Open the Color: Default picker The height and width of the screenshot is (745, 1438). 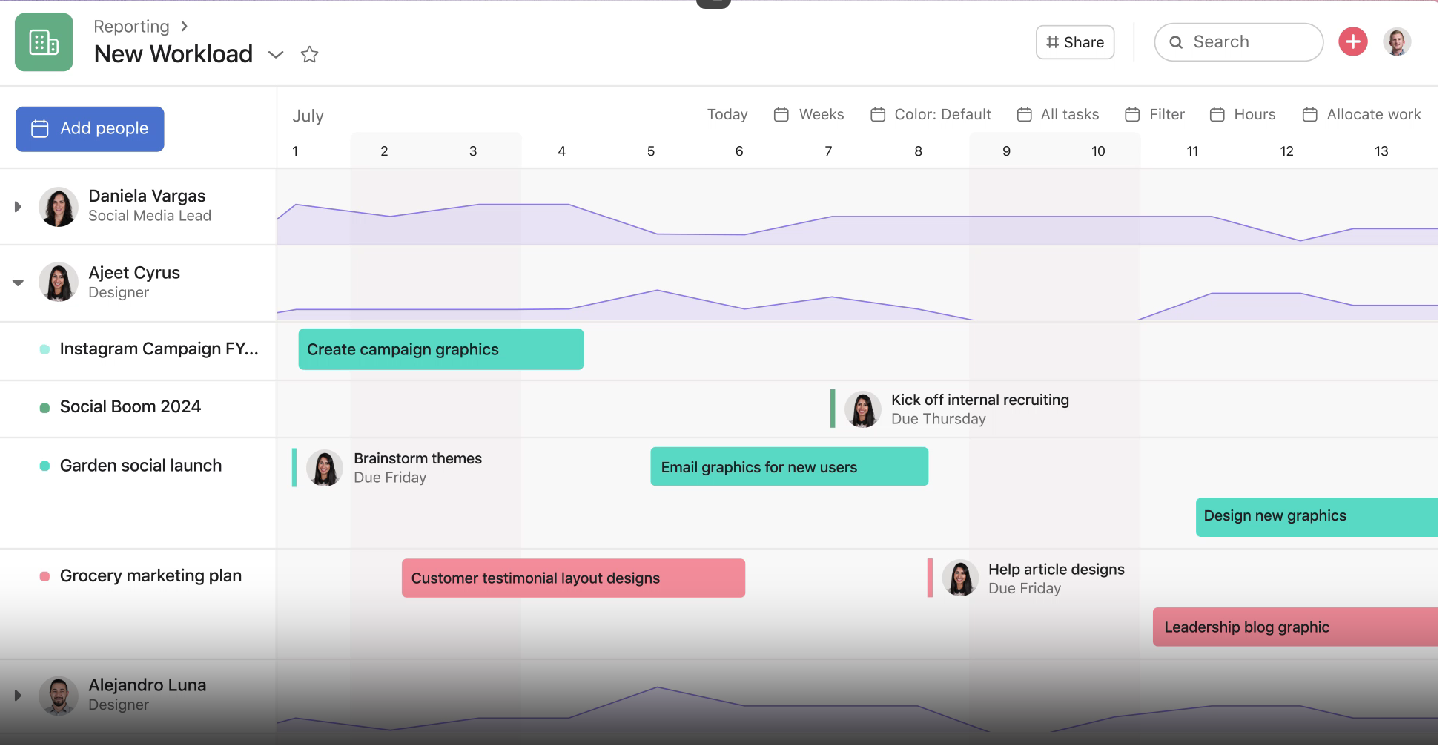[931, 114]
